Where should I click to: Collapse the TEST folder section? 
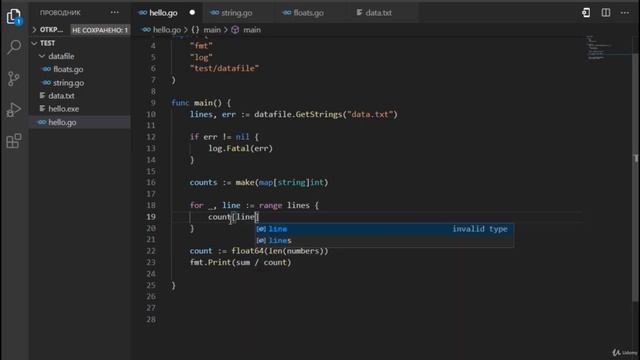click(x=35, y=43)
